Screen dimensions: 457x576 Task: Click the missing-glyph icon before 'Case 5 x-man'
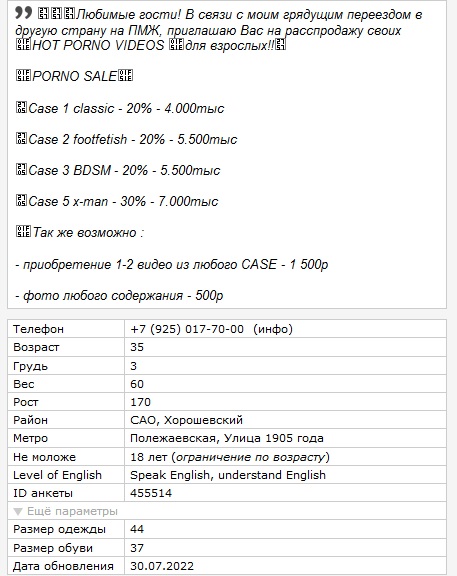pyautogui.click(x=21, y=201)
